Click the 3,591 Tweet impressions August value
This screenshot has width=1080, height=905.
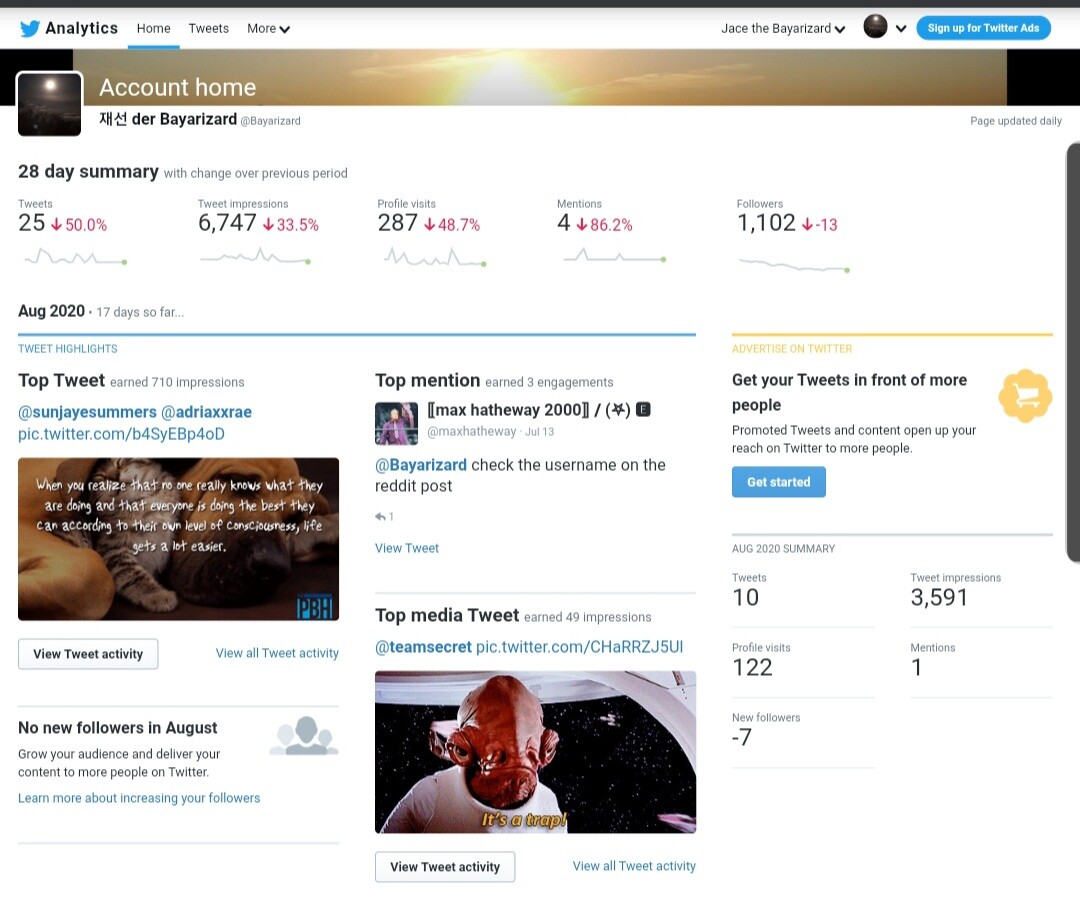[939, 597]
